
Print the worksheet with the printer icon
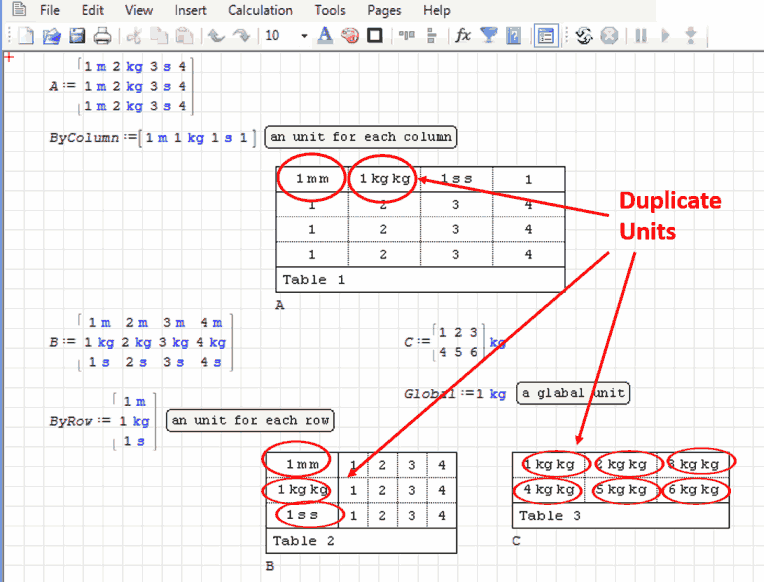102,36
